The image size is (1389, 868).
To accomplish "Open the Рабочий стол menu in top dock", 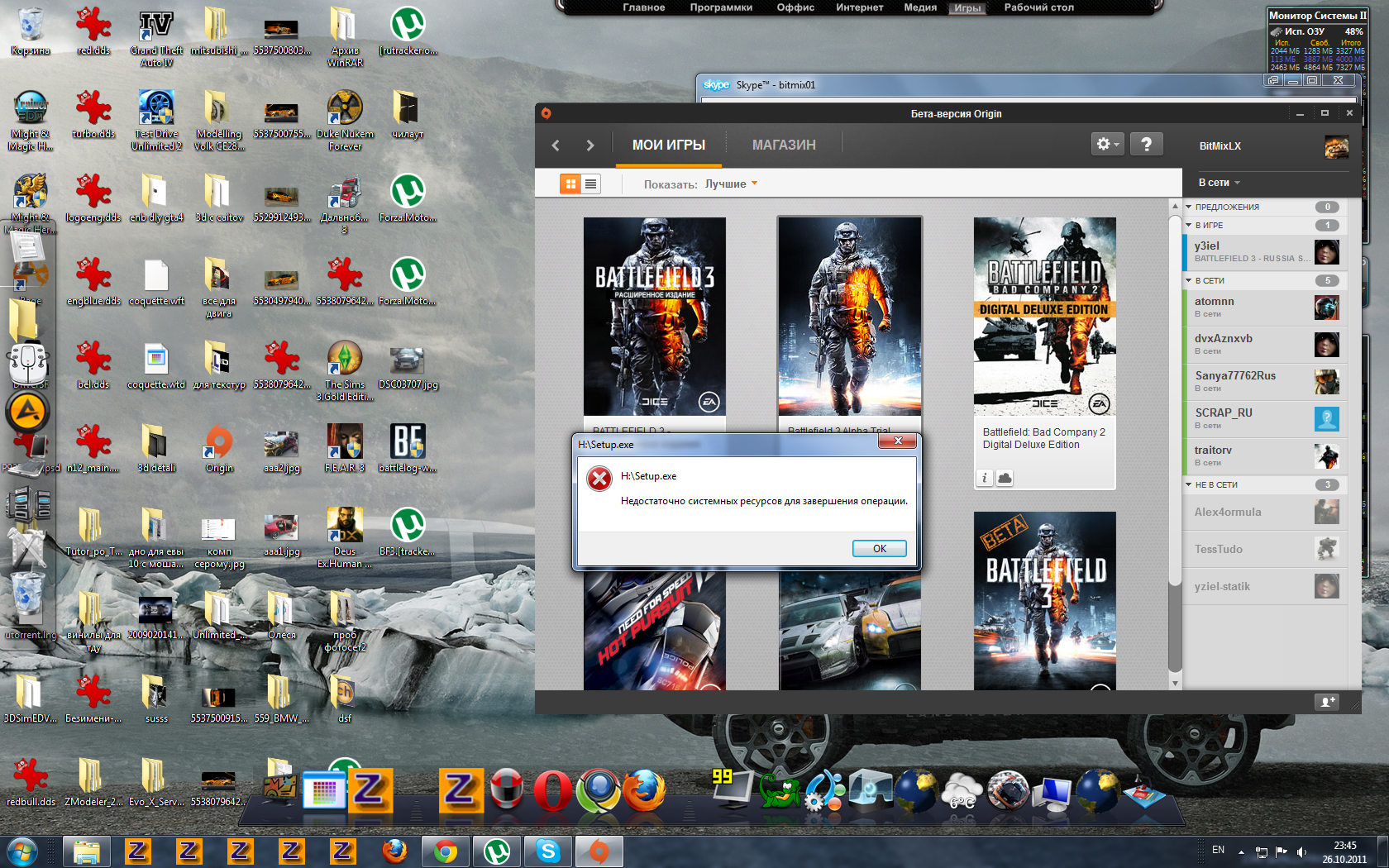I will coord(1039,7).
